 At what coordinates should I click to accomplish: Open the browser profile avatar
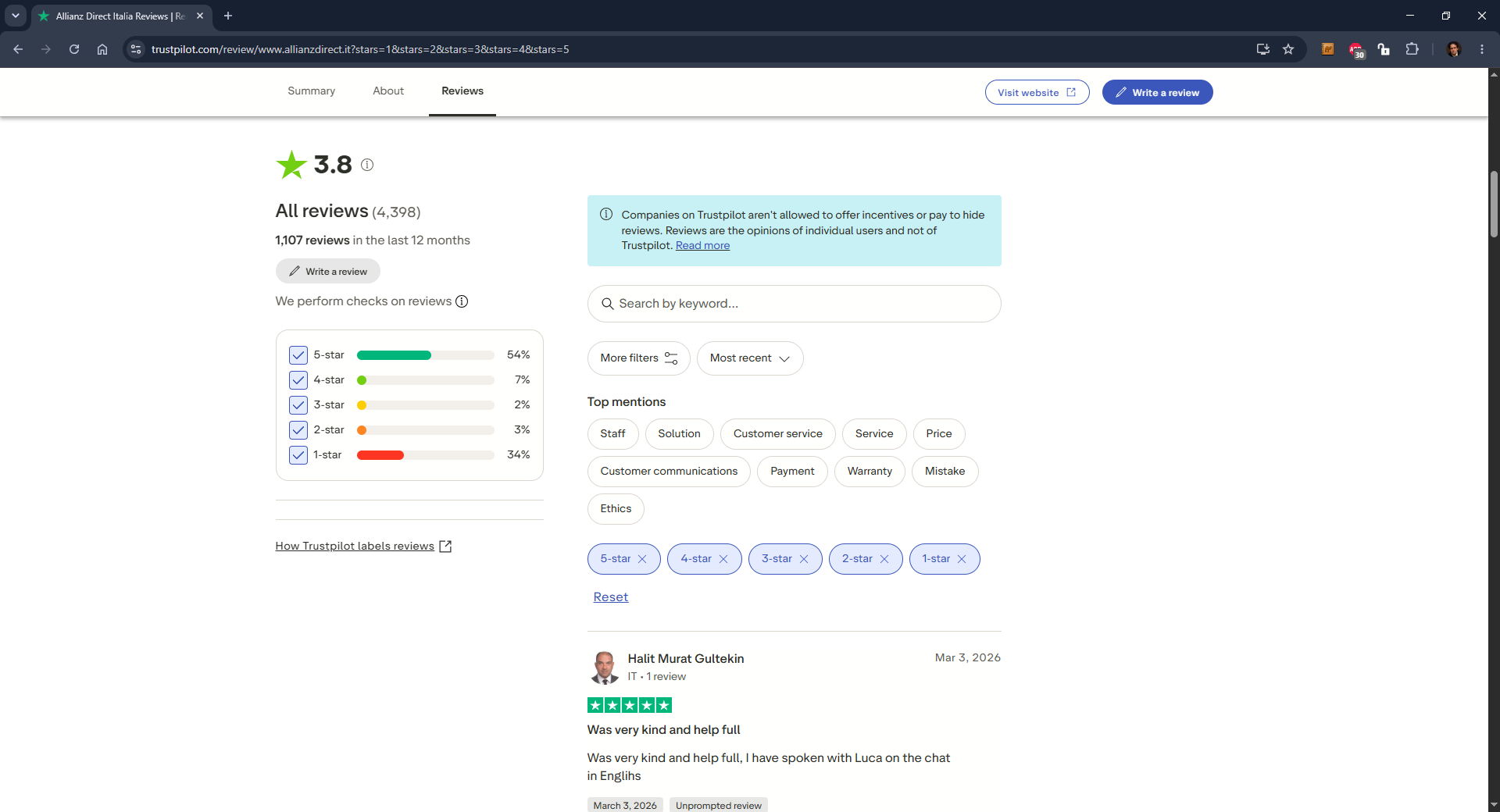(1454, 49)
